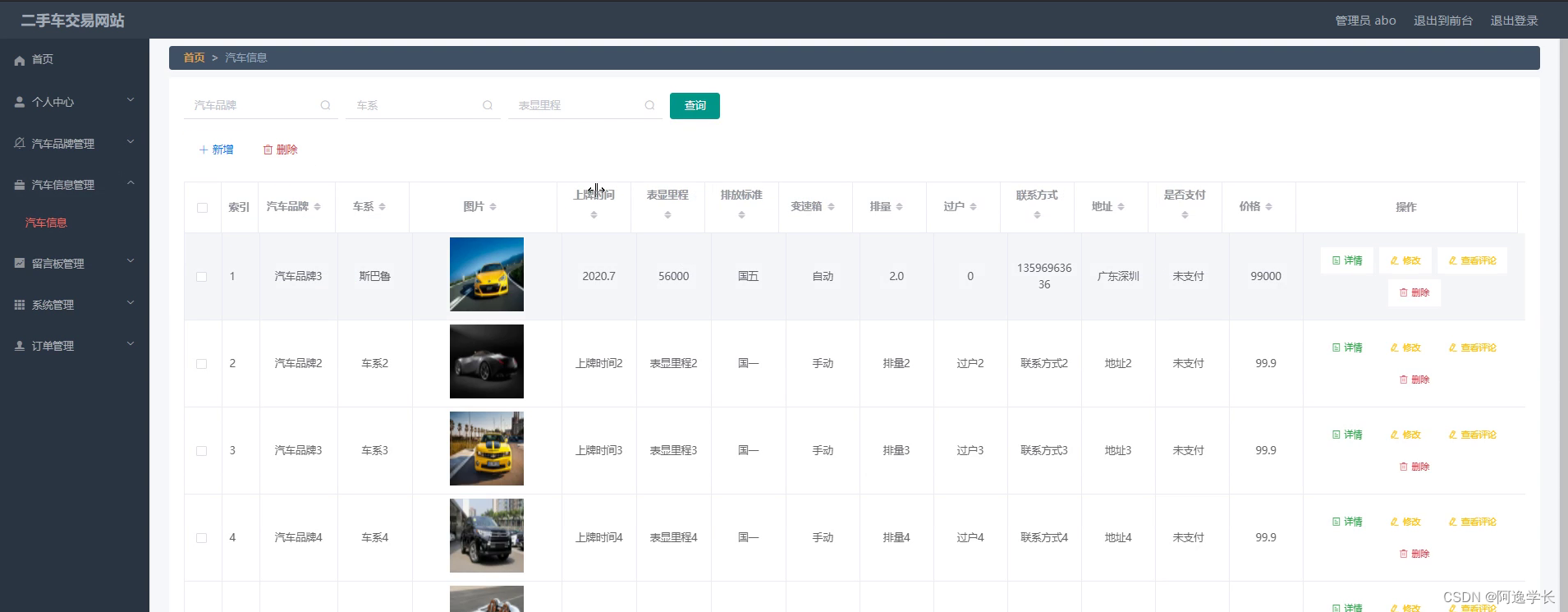Click search icon in 表显里程 field

point(649,105)
